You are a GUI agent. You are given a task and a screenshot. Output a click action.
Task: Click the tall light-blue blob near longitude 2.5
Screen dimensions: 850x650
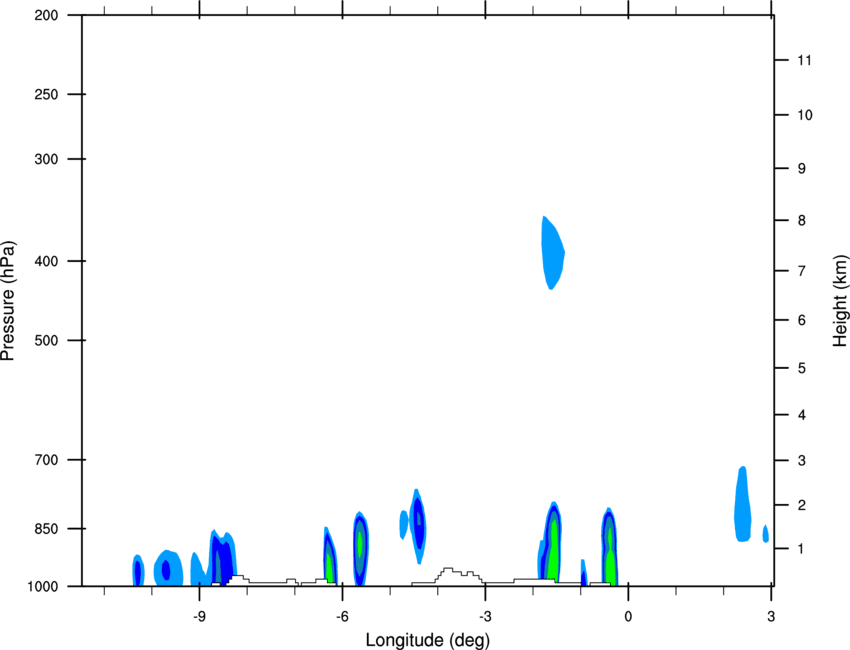point(743,504)
